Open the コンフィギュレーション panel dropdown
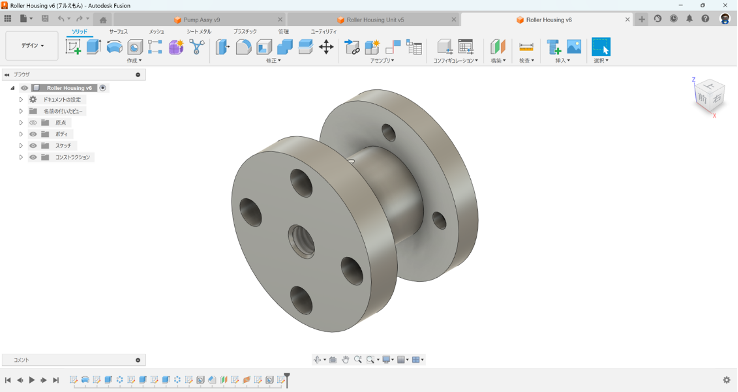This screenshot has height=392, width=738. [x=456, y=61]
